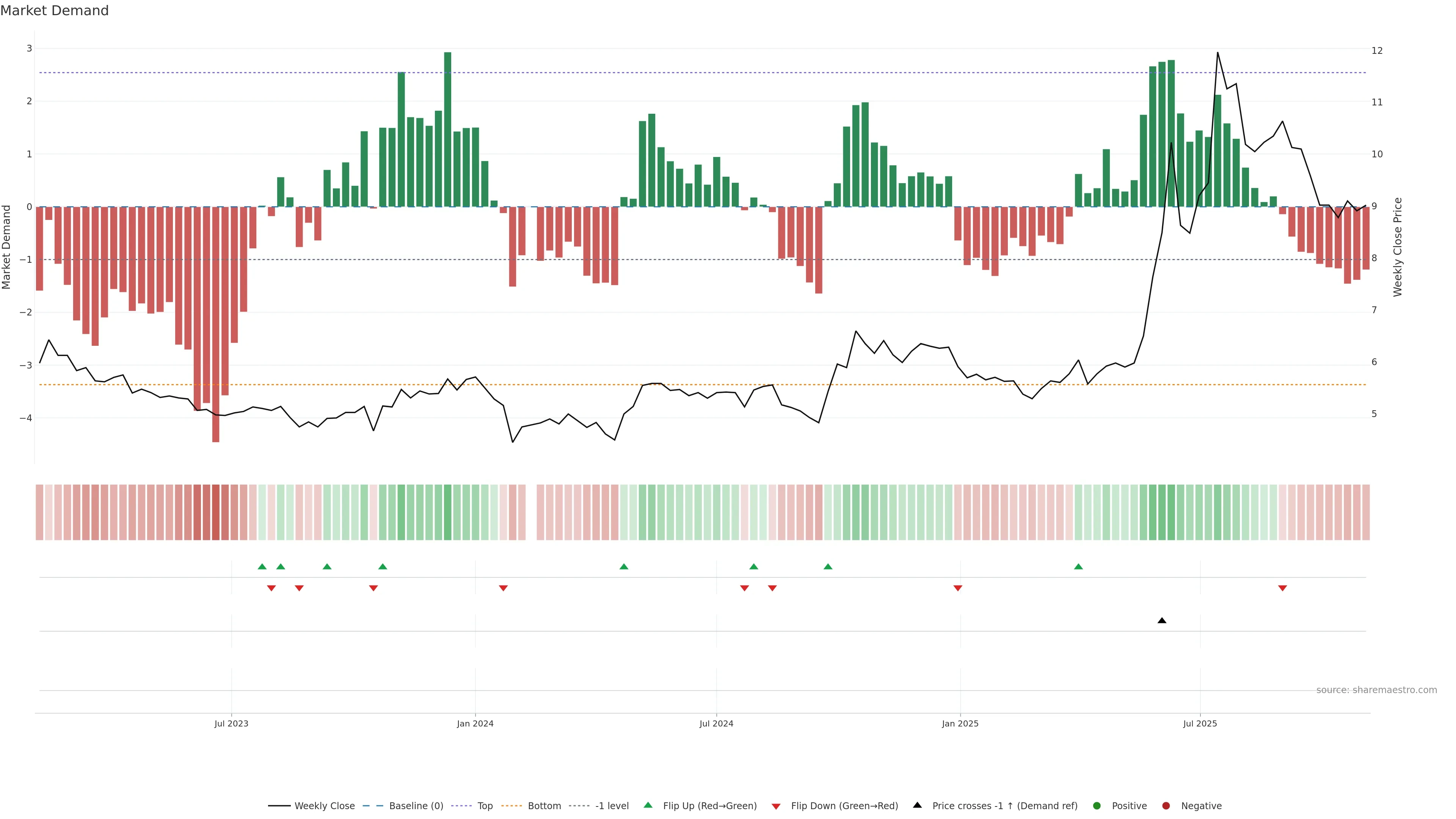
Task: Click the black Price crosses triangle in the legend
Action: [x=917, y=805]
